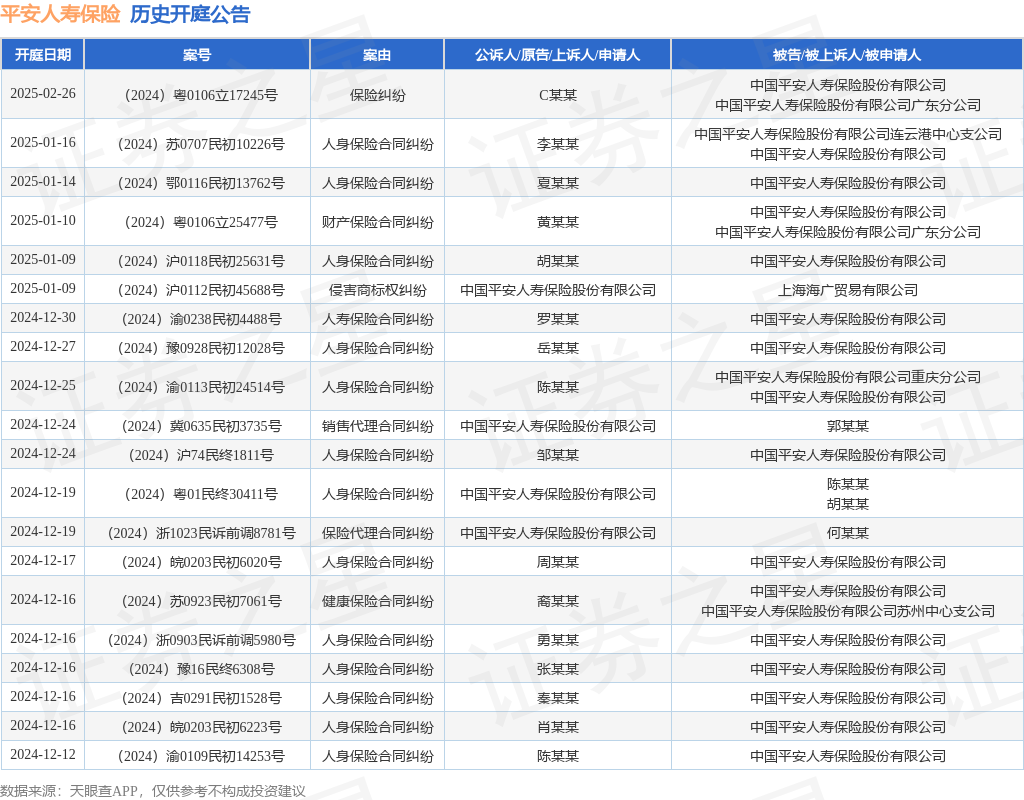Click the 数据来源 天眼查APP footer note
The height and width of the screenshot is (800, 1024).
153,791
